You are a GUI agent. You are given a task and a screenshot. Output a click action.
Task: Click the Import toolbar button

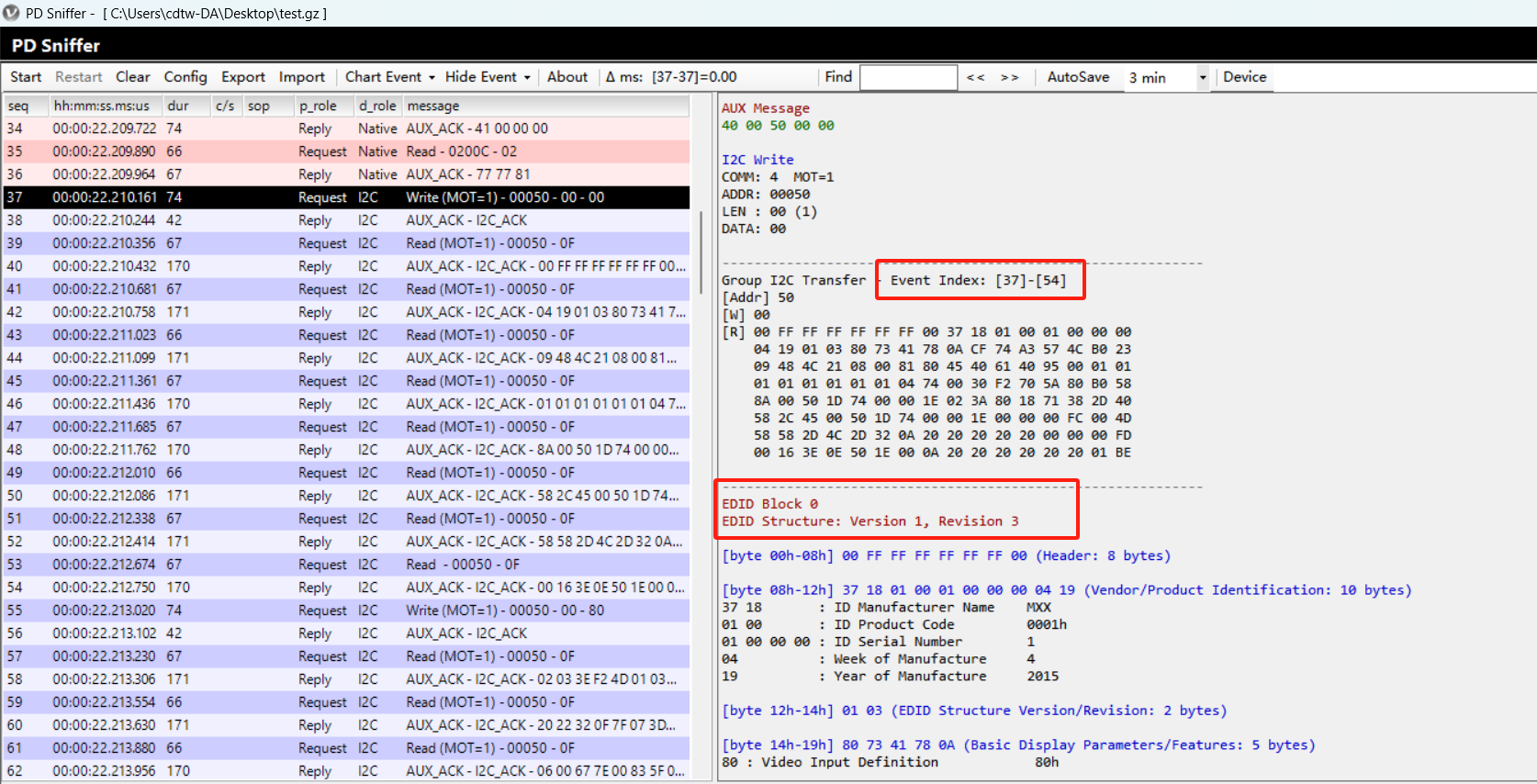tap(301, 77)
